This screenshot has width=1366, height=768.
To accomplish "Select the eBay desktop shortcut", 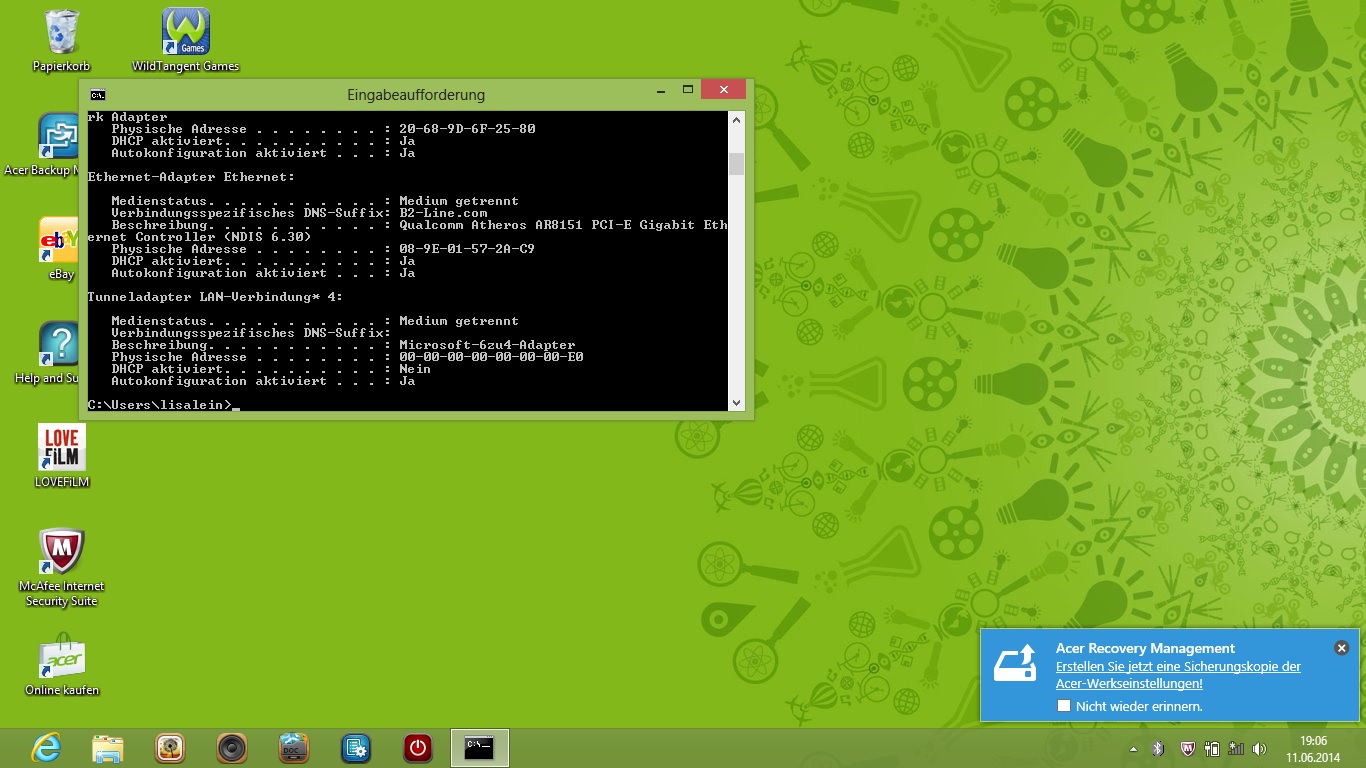I will (x=60, y=249).
